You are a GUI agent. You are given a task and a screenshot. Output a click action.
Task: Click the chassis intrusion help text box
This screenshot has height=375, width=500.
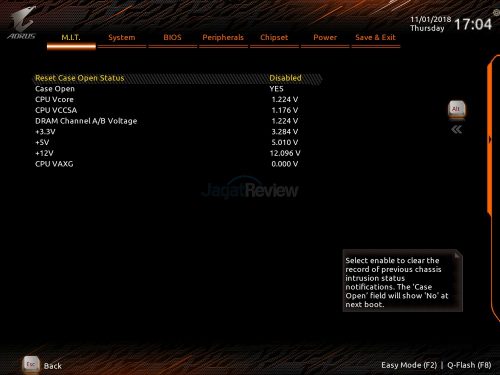click(x=403, y=281)
